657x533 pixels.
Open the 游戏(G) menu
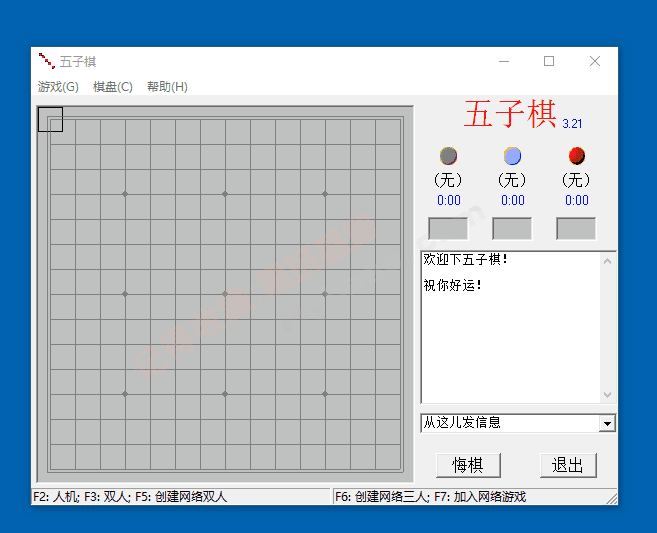(58, 87)
